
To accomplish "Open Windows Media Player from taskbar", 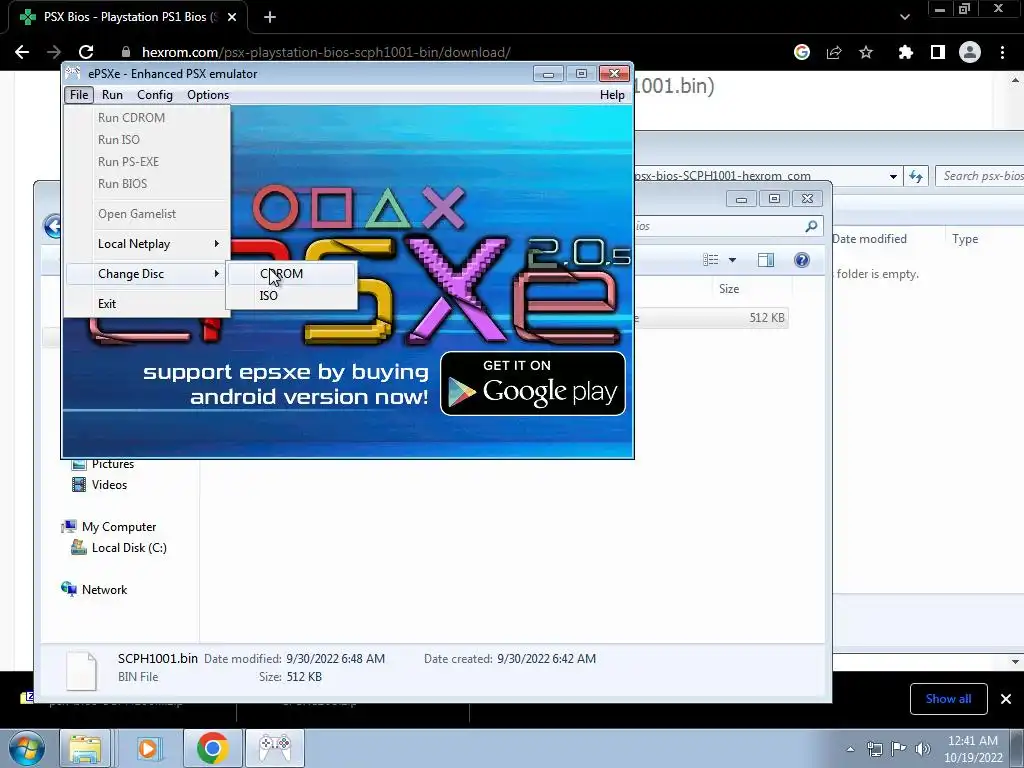I will (x=148, y=748).
